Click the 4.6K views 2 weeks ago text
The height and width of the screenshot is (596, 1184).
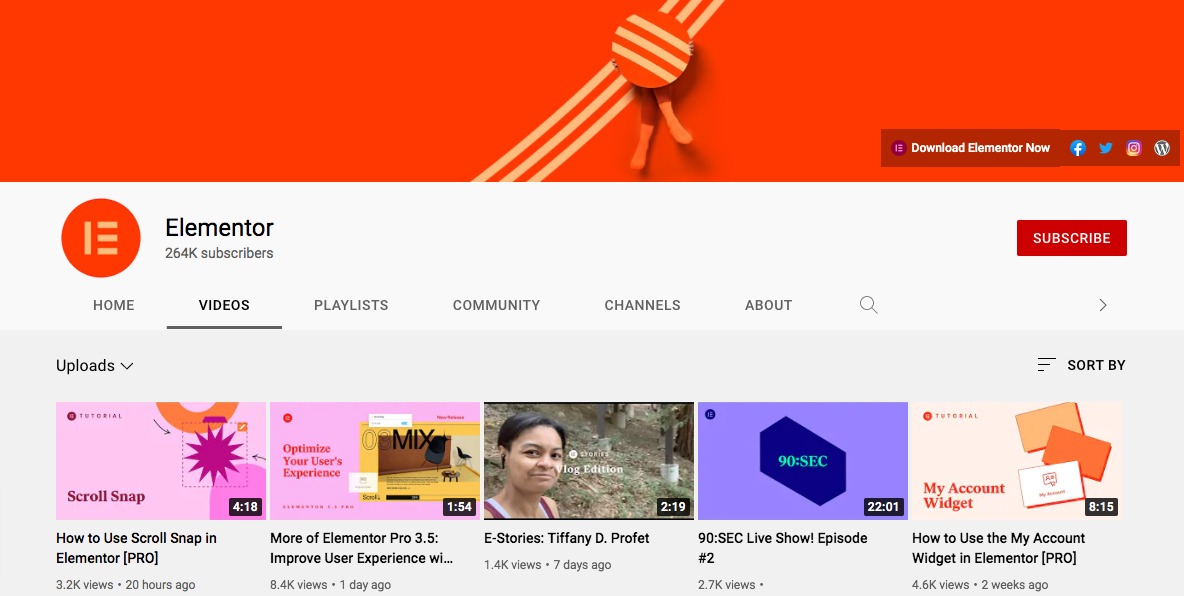pos(980,585)
